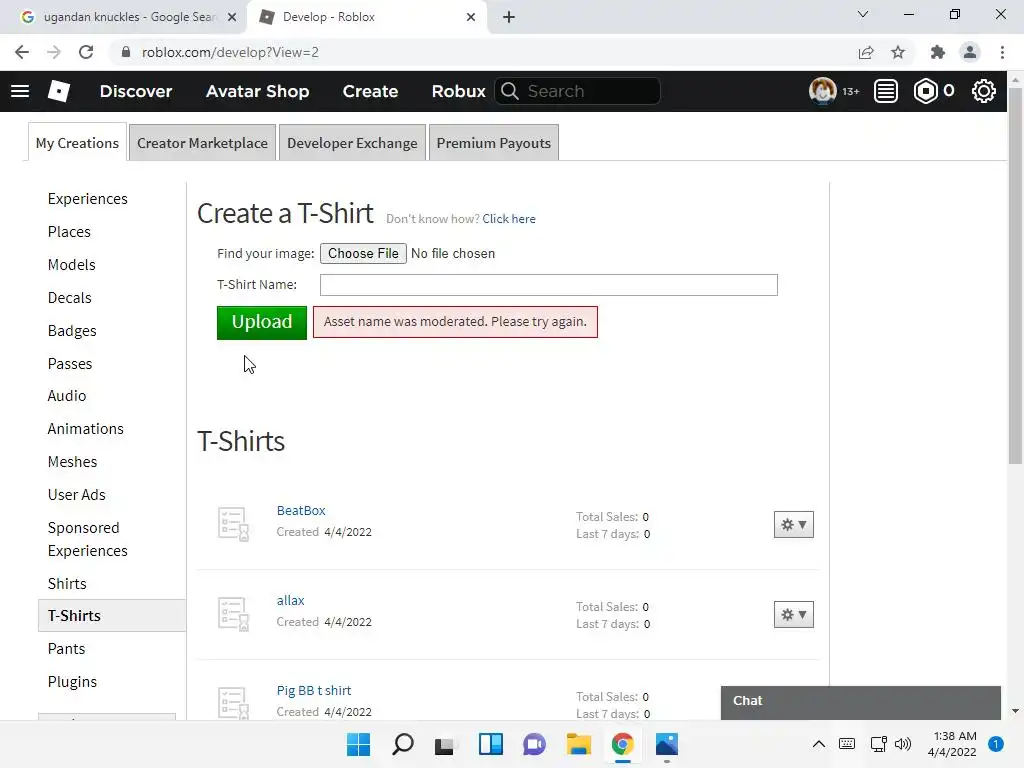Open the Photos app on taskbar
The image size is (1024, 768).
point(667,744)
